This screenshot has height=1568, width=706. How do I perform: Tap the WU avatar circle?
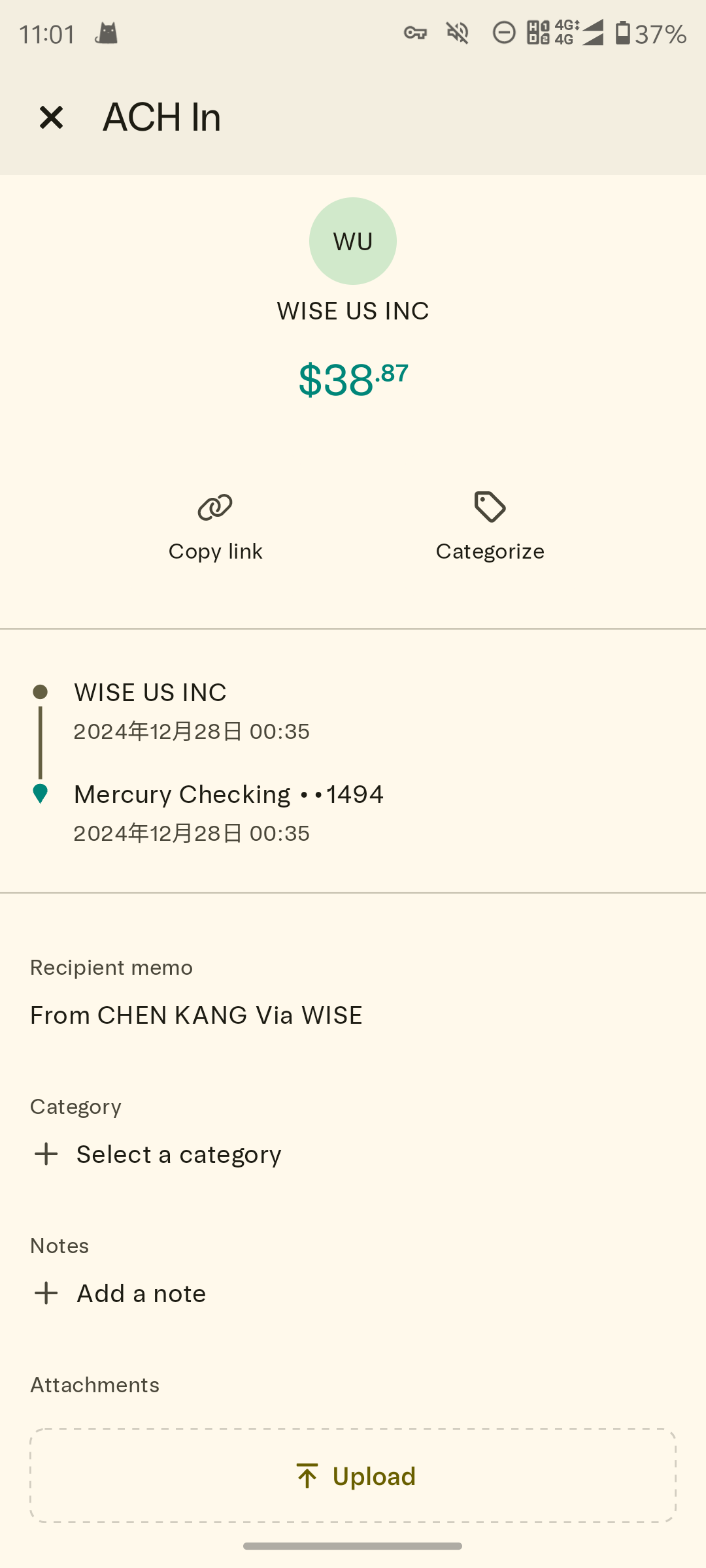[353, 241]
